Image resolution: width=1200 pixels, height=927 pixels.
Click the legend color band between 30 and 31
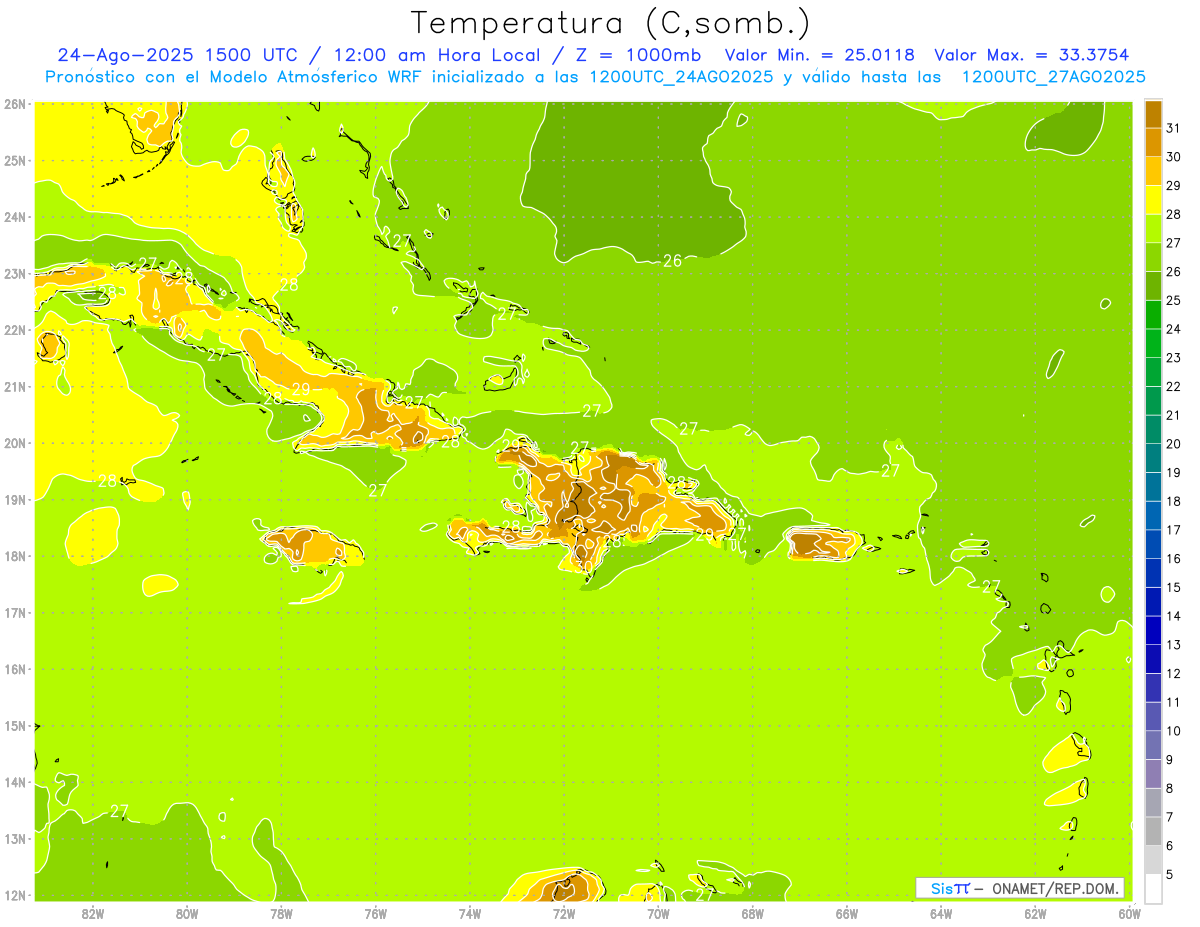(1153, 142)
